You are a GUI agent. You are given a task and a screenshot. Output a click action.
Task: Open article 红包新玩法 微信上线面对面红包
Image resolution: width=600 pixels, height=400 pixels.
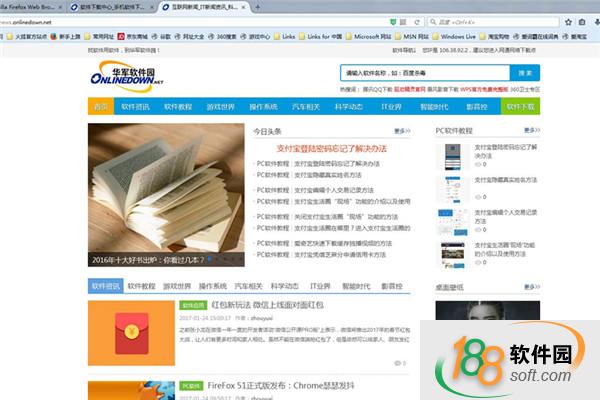[267, 305]
